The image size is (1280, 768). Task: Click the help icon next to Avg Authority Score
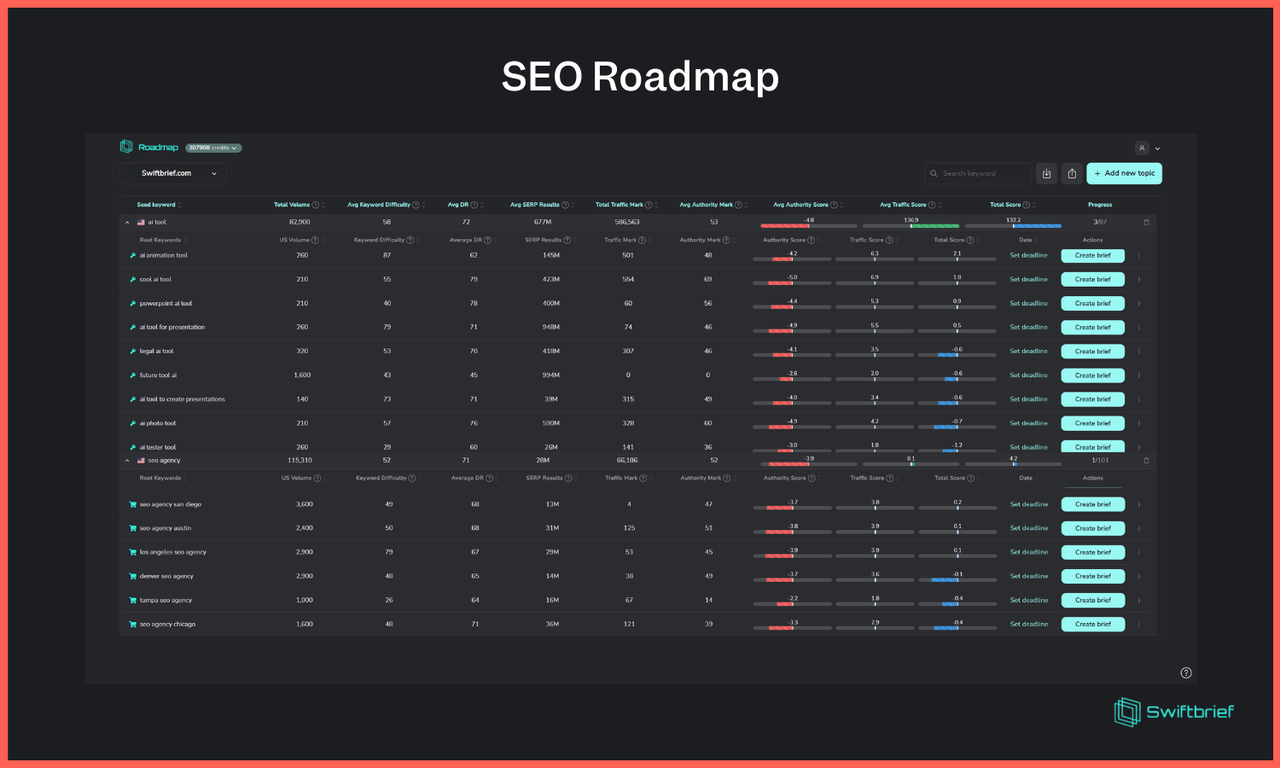pyautogui.click(x=833, y=204)
